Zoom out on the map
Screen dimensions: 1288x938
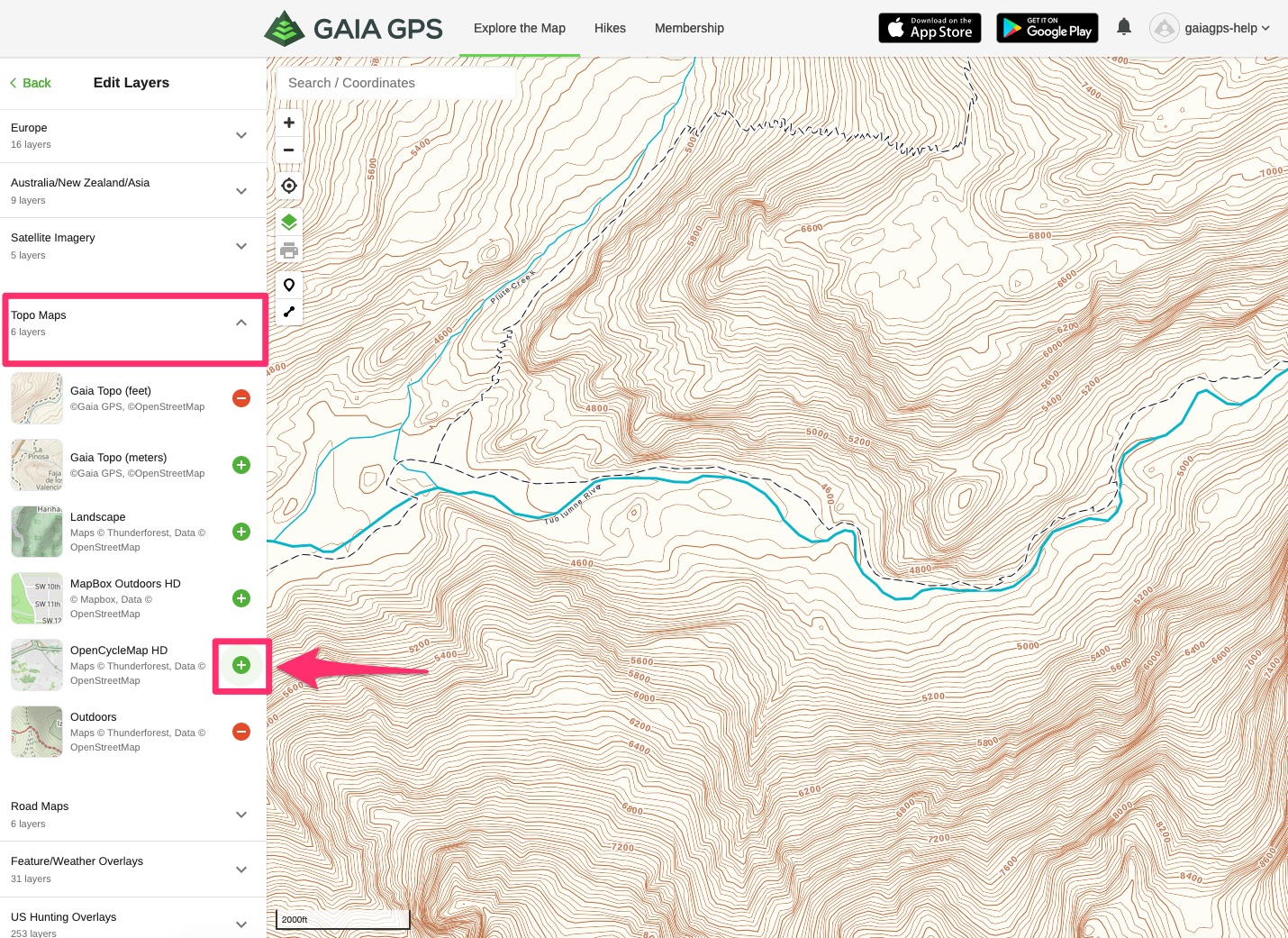(x=289, y=150)
